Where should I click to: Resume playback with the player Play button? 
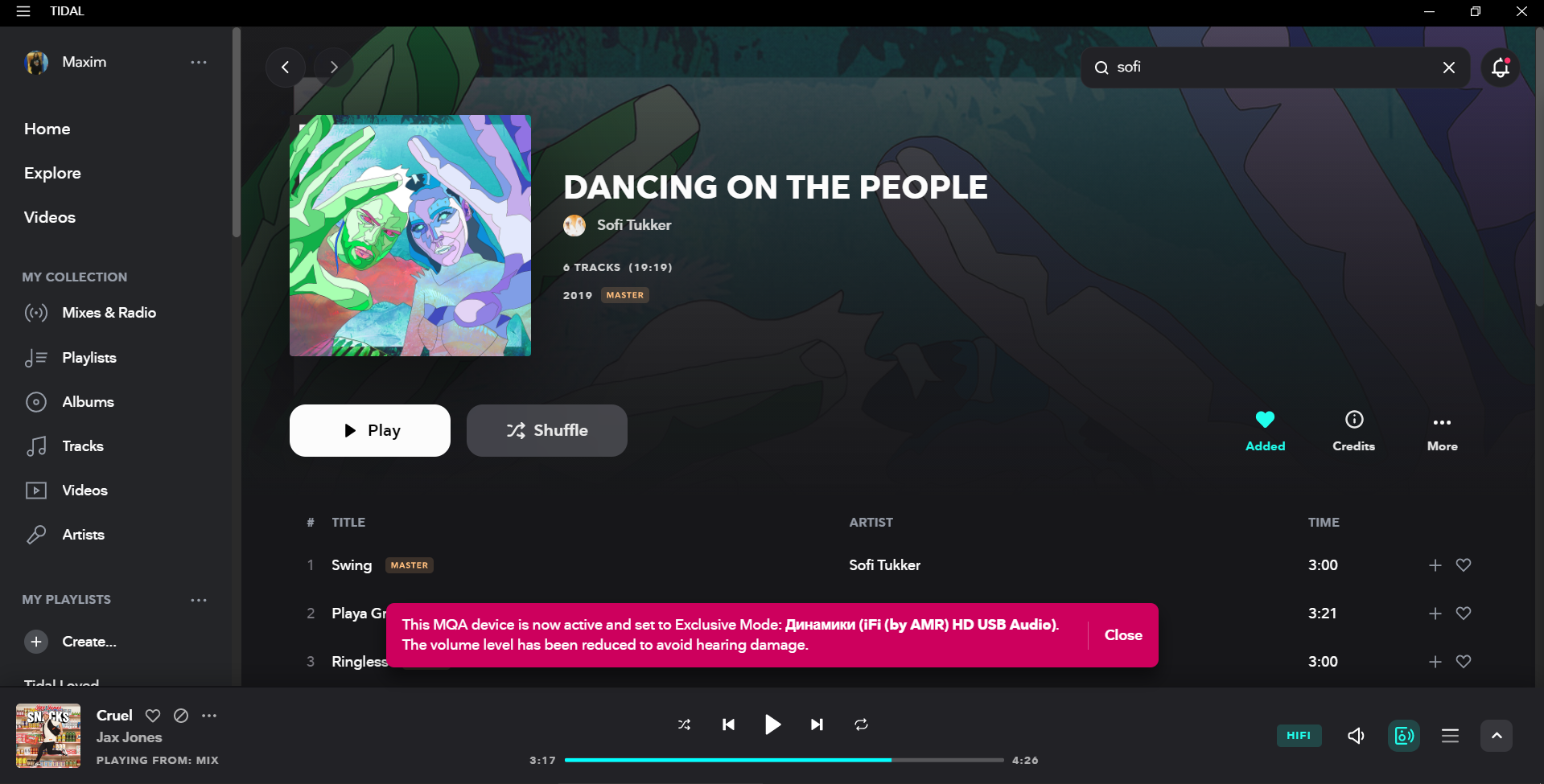772,724
